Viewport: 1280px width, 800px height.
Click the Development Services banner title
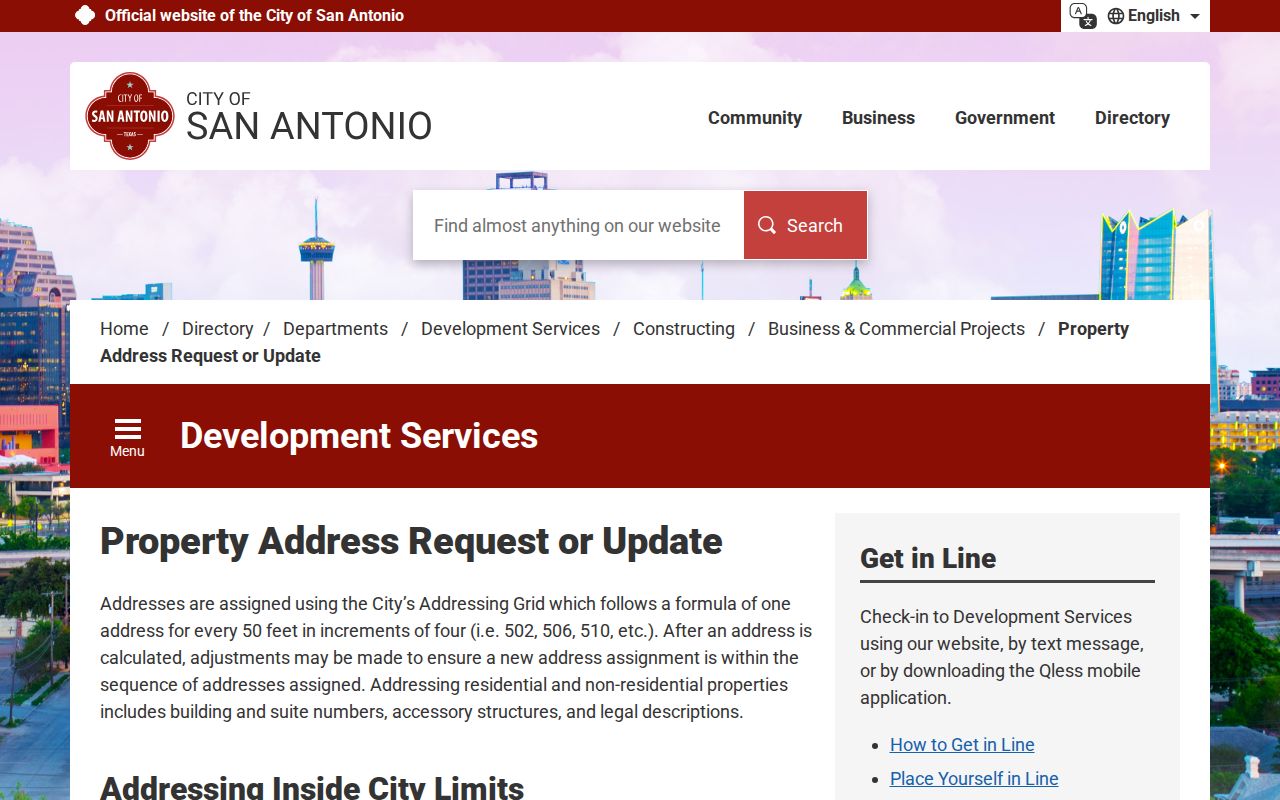(359, 436)
